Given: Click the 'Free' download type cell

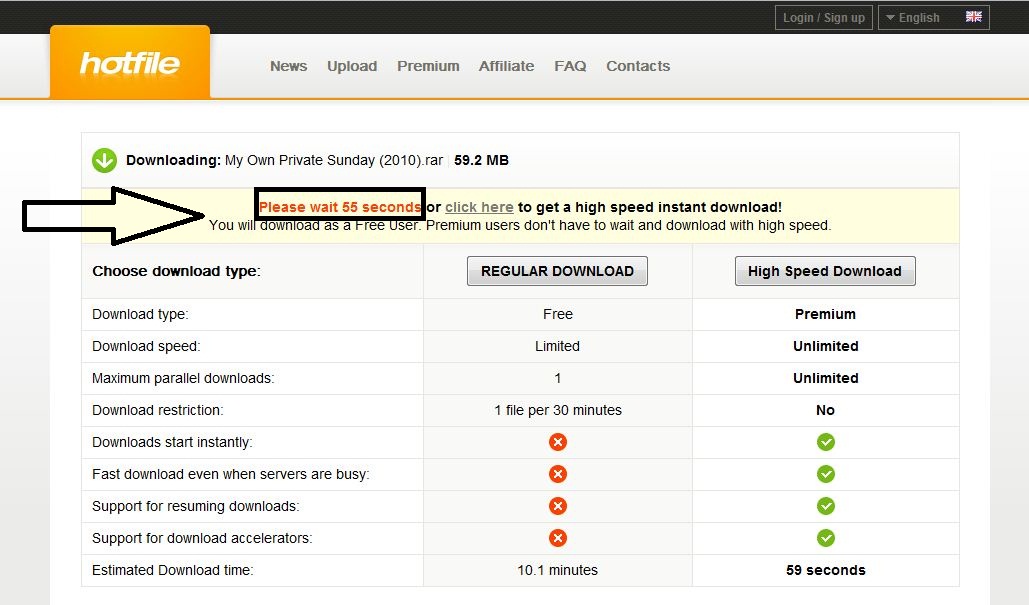Looking at the screenshot, I should (x=558, y=314).
